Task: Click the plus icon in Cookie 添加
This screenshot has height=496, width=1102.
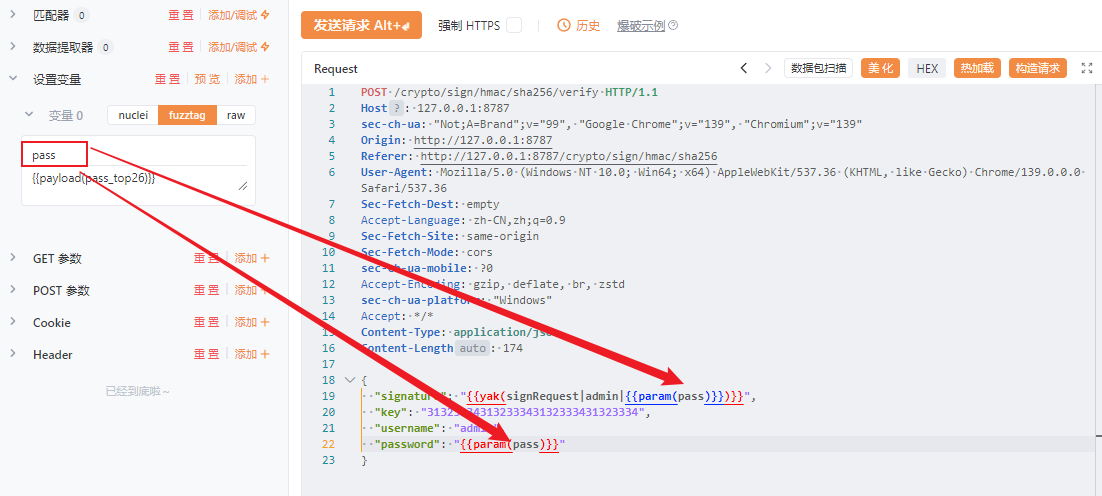Action: 265,322
